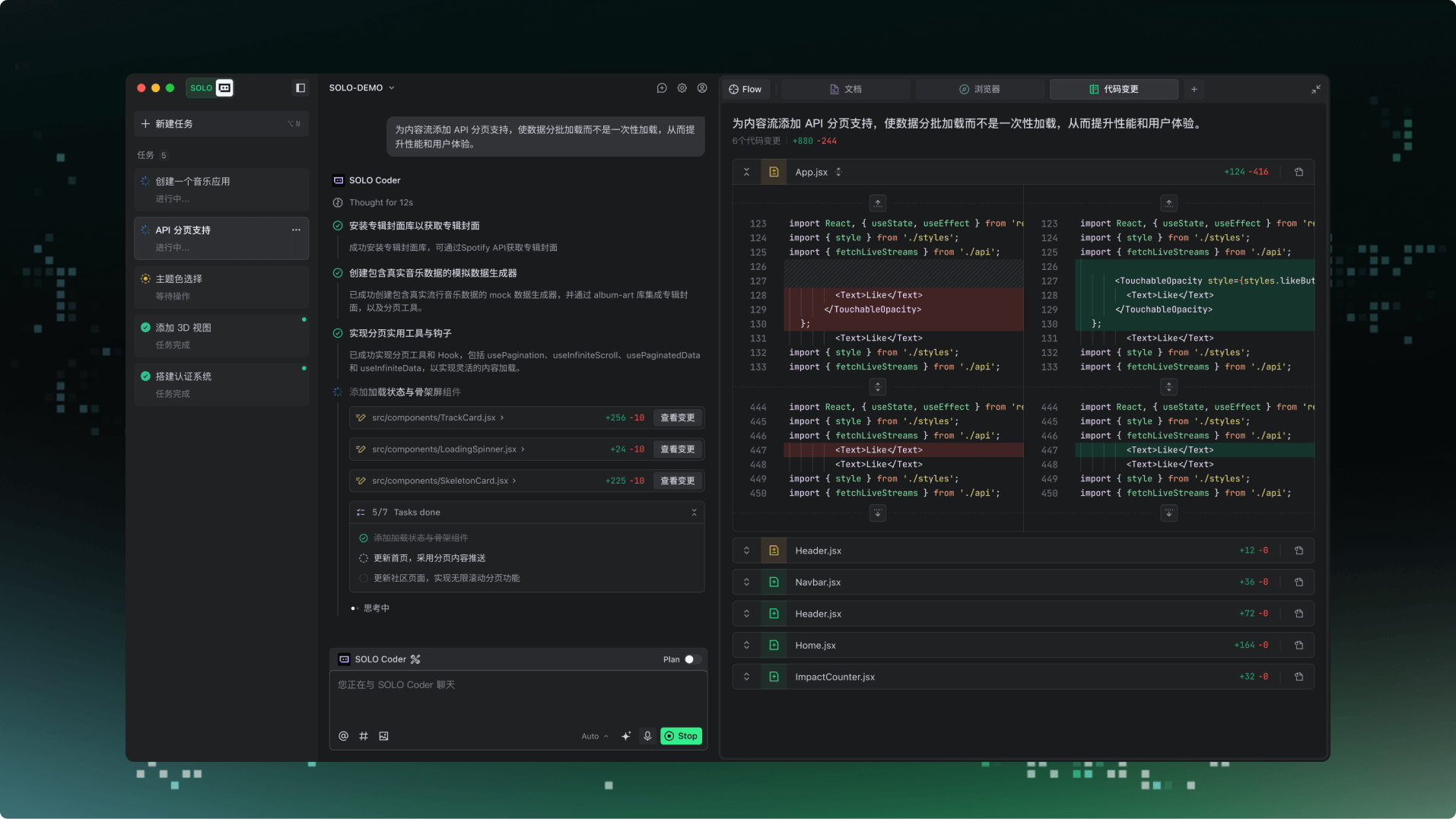Open the SOLO-DEMO project dropdown
This screenshot has height=819, width=1456.
[x=361, y=88]
